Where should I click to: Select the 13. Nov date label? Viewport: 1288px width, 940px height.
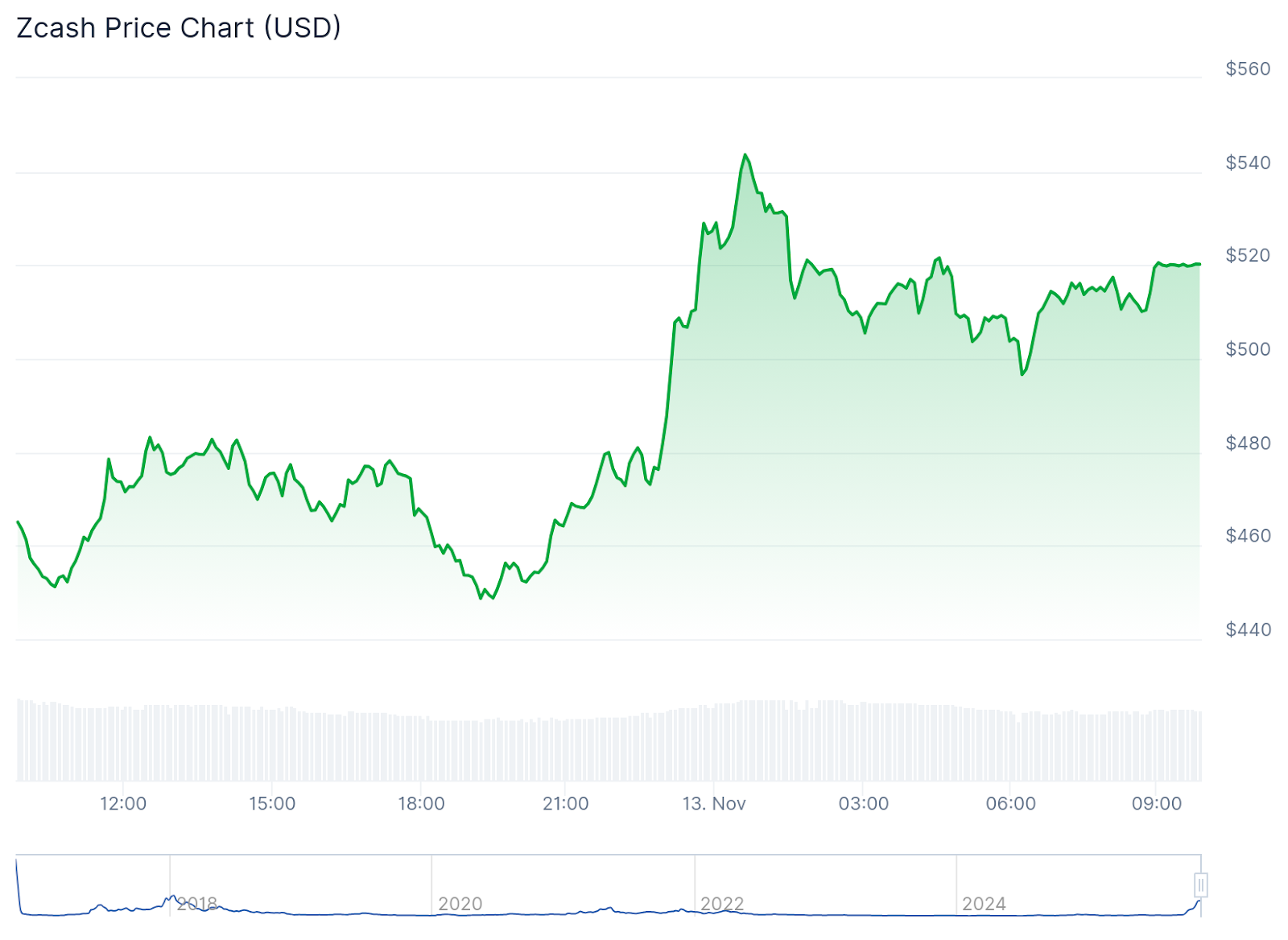click(x=714, y=804)
